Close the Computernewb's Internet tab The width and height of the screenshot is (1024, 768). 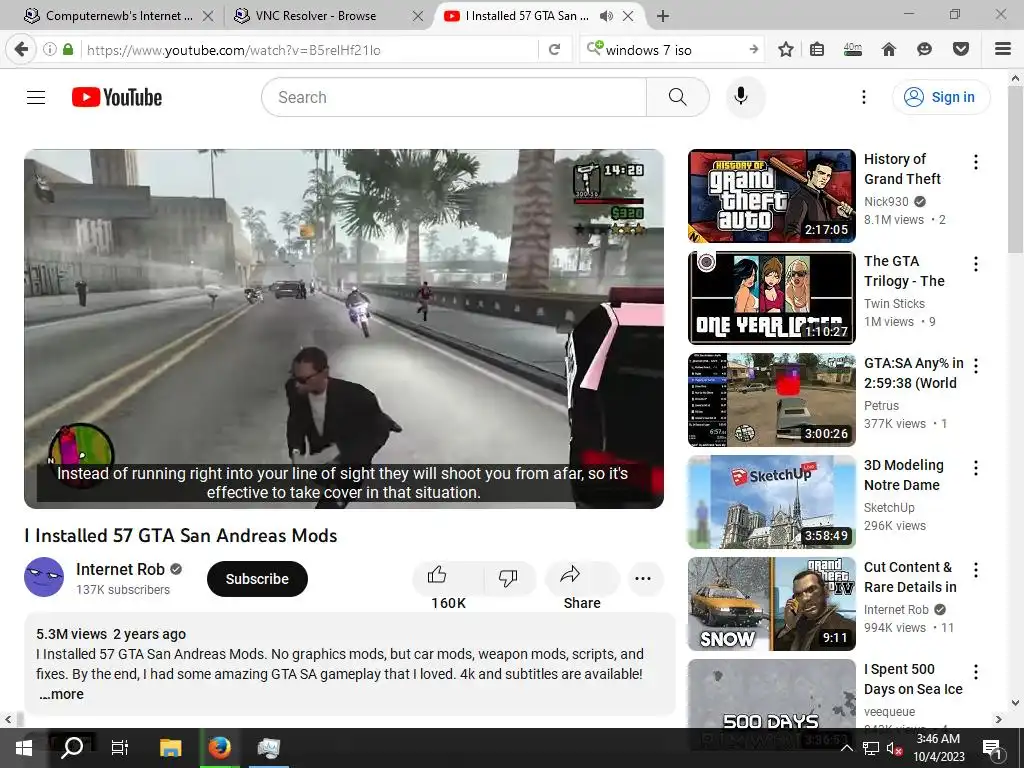(x=208, y=16)
